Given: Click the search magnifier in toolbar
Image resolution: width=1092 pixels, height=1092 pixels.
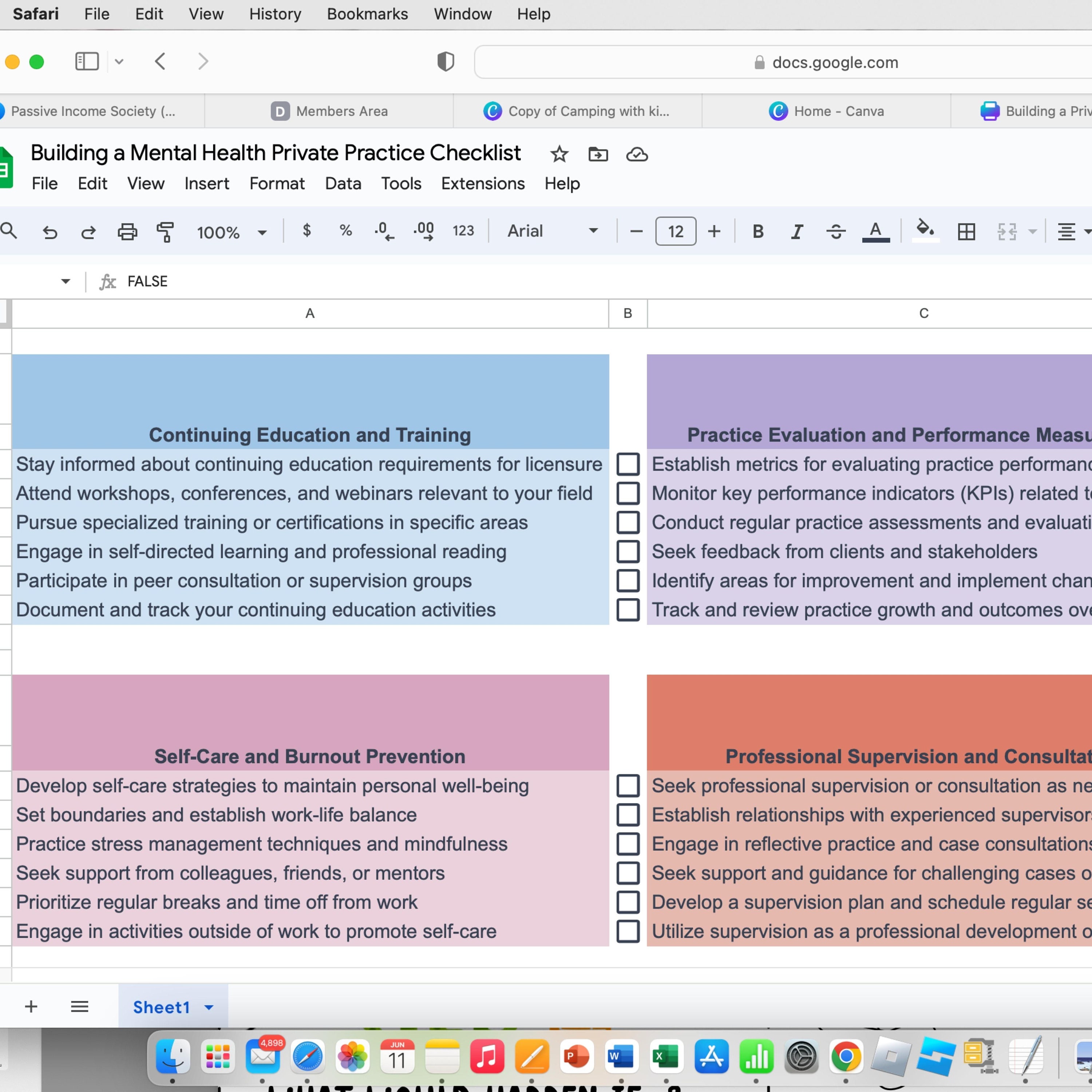Looking at the screenshot, I should [9, 231].
